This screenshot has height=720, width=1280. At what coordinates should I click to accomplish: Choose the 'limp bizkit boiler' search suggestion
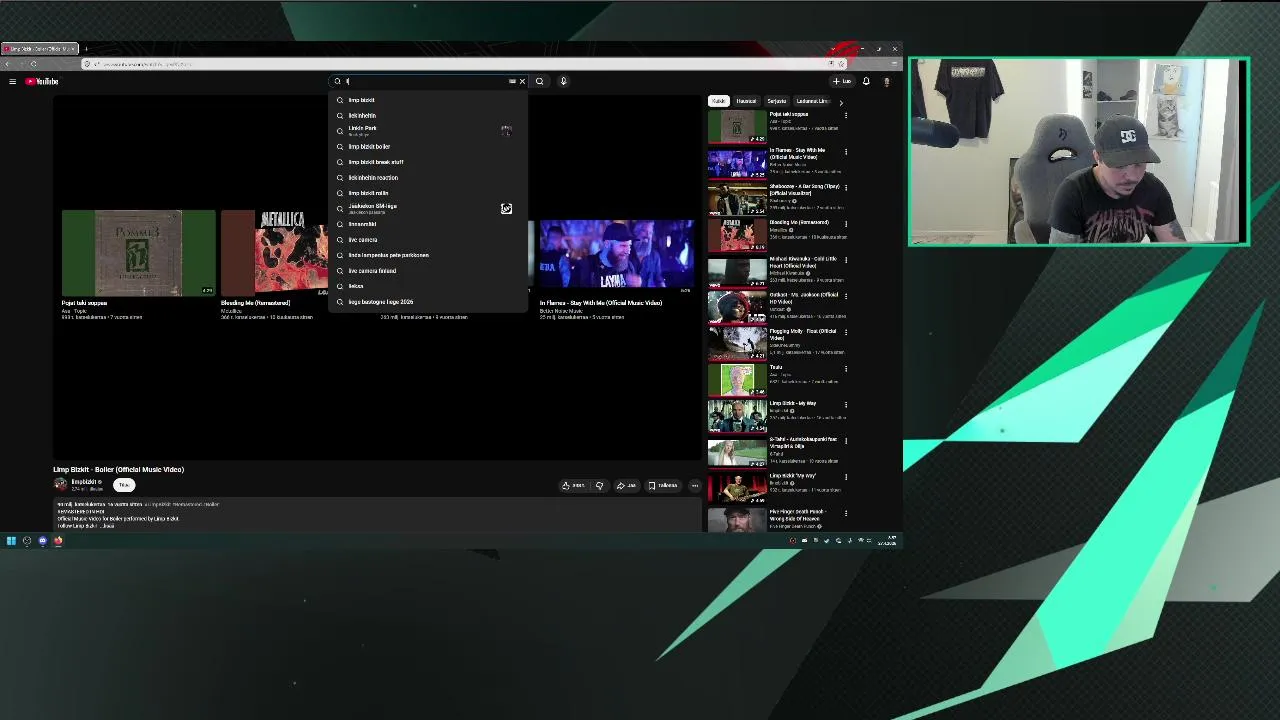(x=428, y=146)
